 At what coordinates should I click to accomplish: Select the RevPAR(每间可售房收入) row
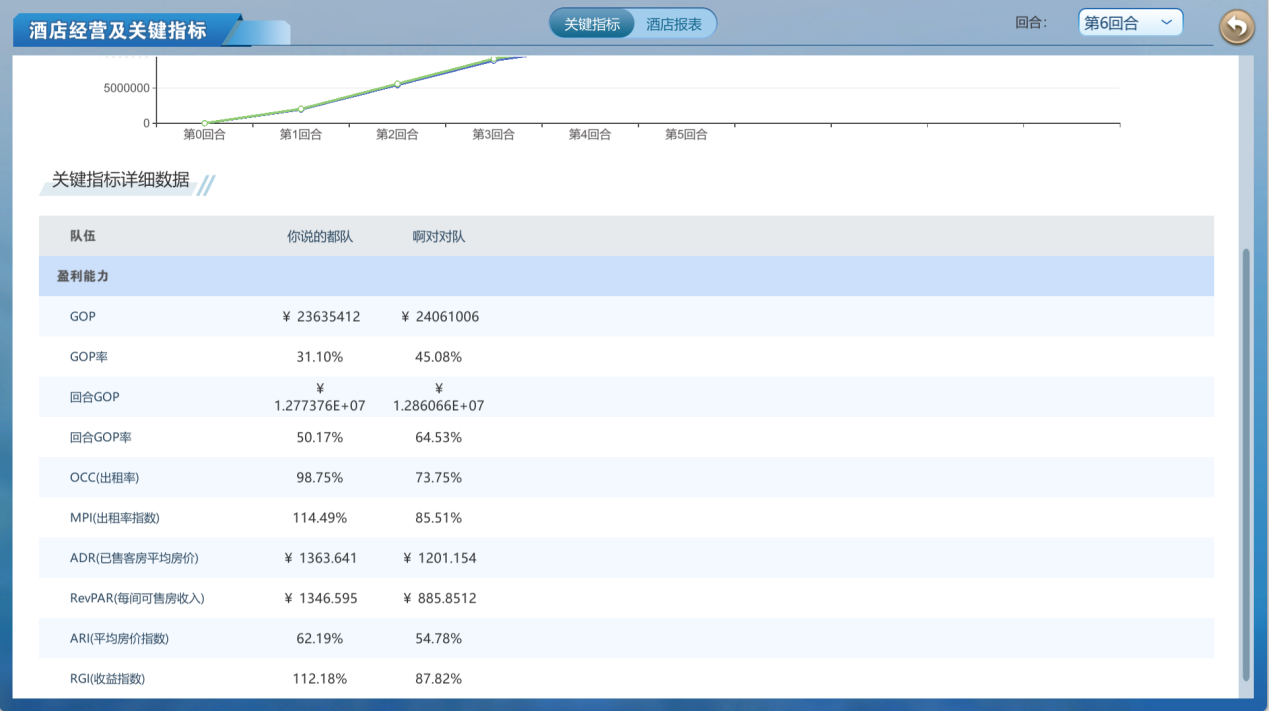[x=137, y=598]
